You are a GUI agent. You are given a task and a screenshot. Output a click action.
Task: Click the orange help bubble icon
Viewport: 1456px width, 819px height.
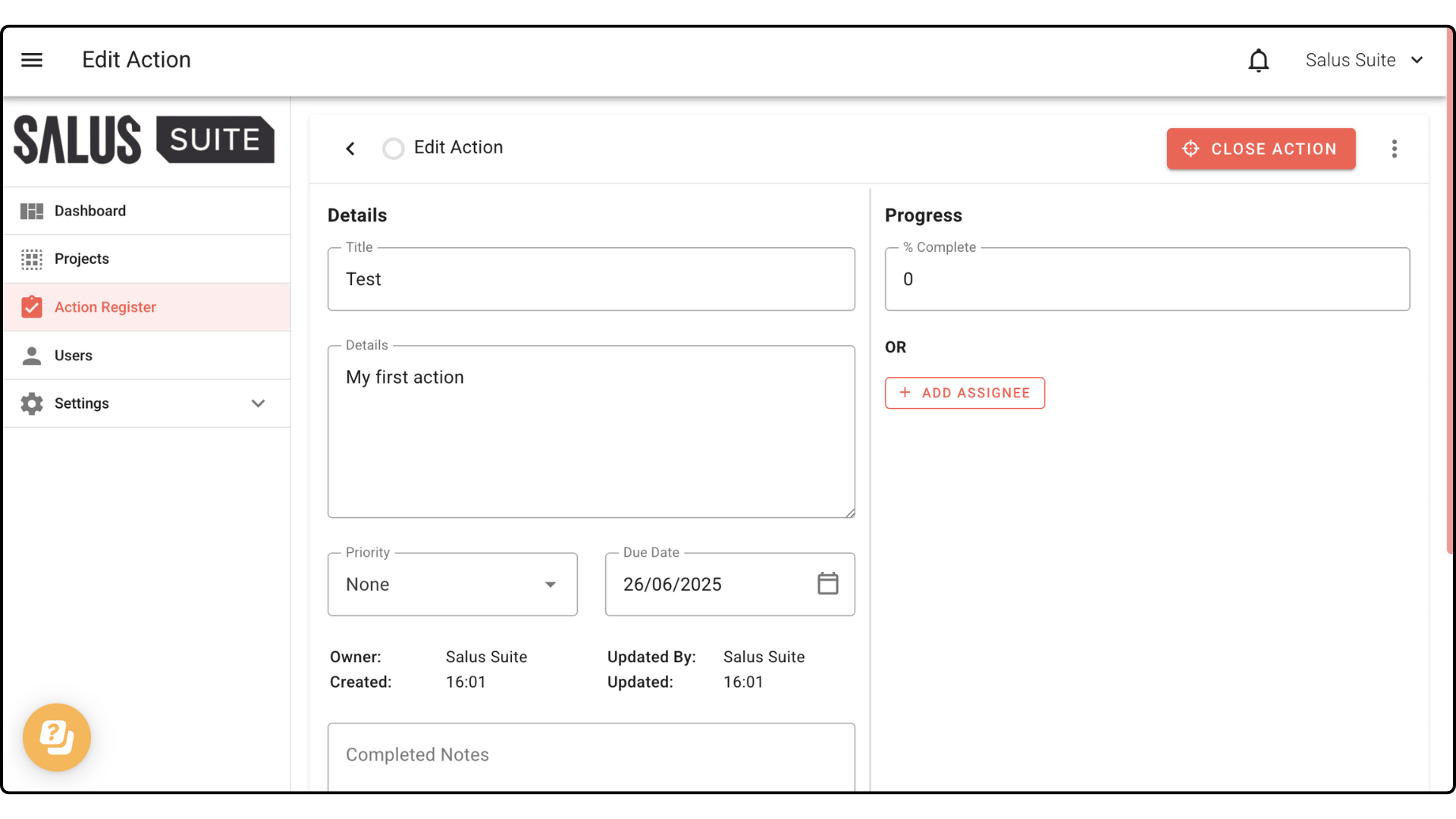pos(56,736)
